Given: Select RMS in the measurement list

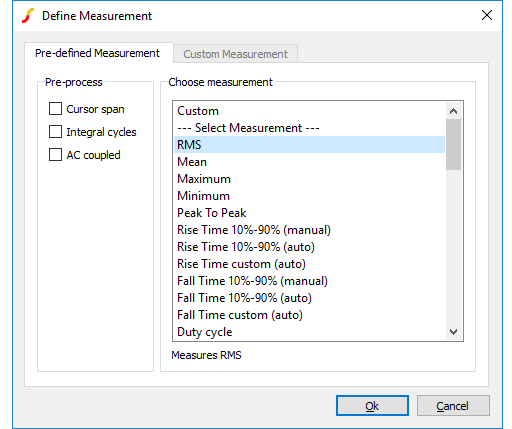Looking at the screenshot, I should coord(309,145).
